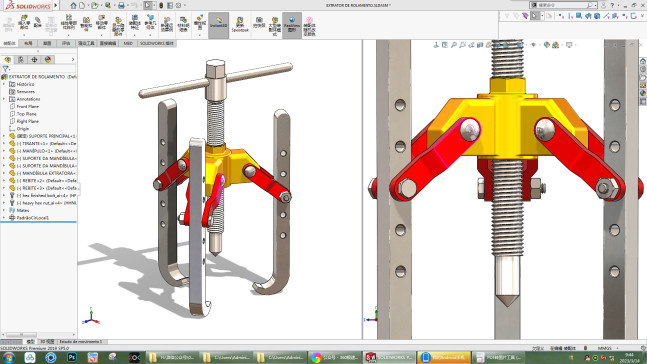Expand the MANÍPULO<1> component node
This screenshot has height=364, width=647.
[x=4, y=151]
